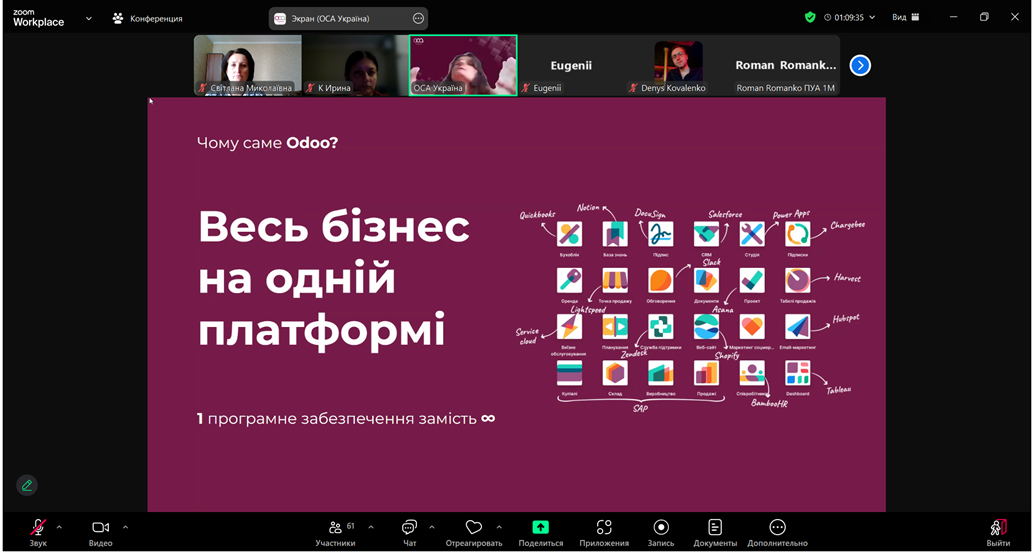The height and width of the screenshot is (554, 1034).
Task: Click the Dashboard app icon on slide
Action: point(797,373)
